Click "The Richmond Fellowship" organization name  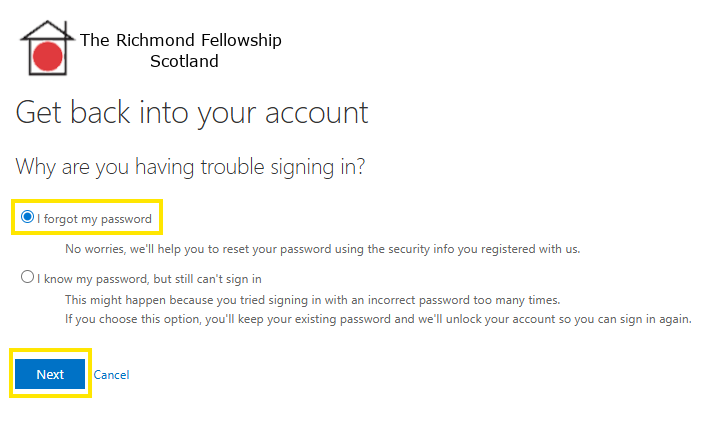click(180, 40)
